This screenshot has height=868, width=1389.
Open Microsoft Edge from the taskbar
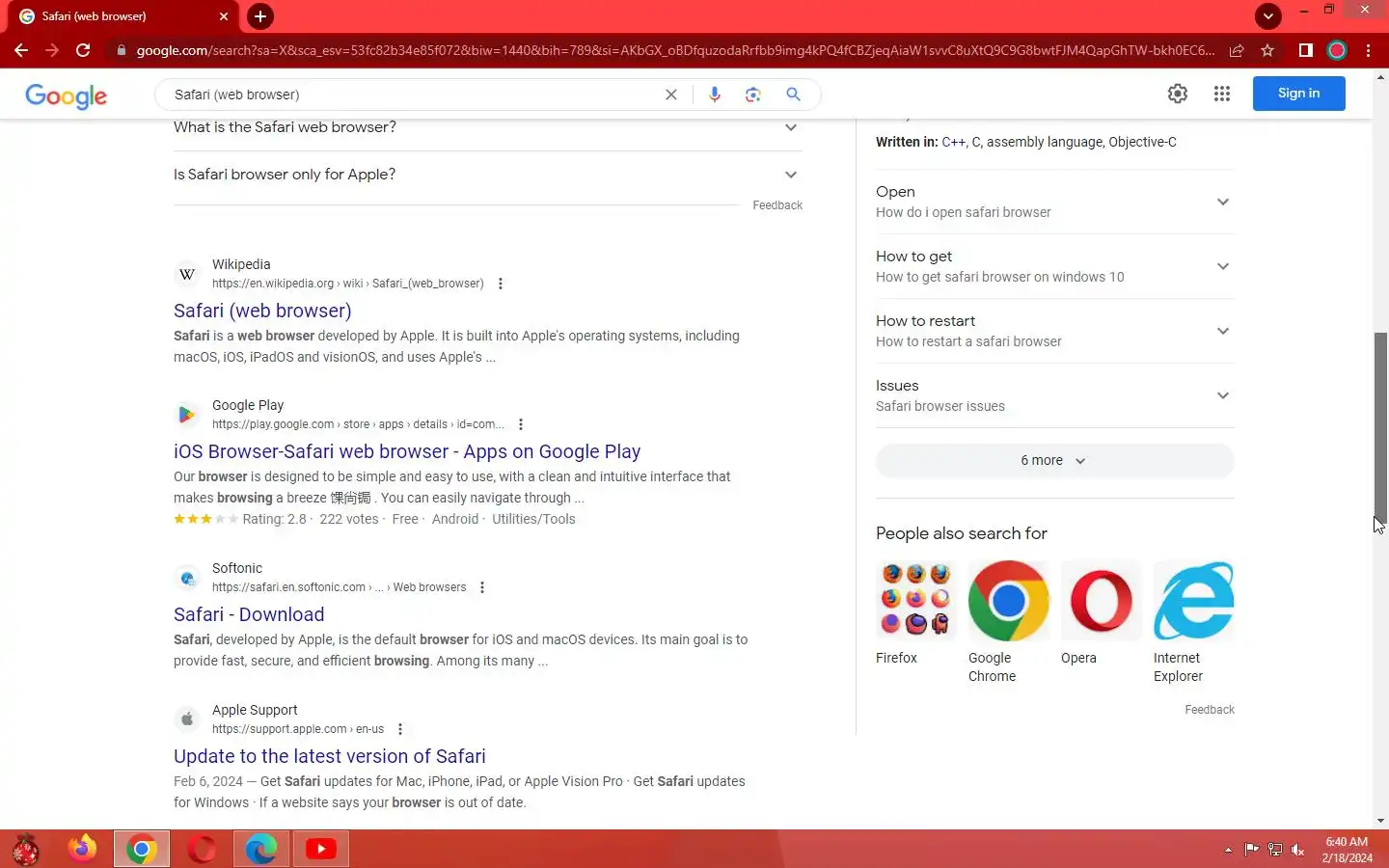pyautogui.click(x=260, y=849)
